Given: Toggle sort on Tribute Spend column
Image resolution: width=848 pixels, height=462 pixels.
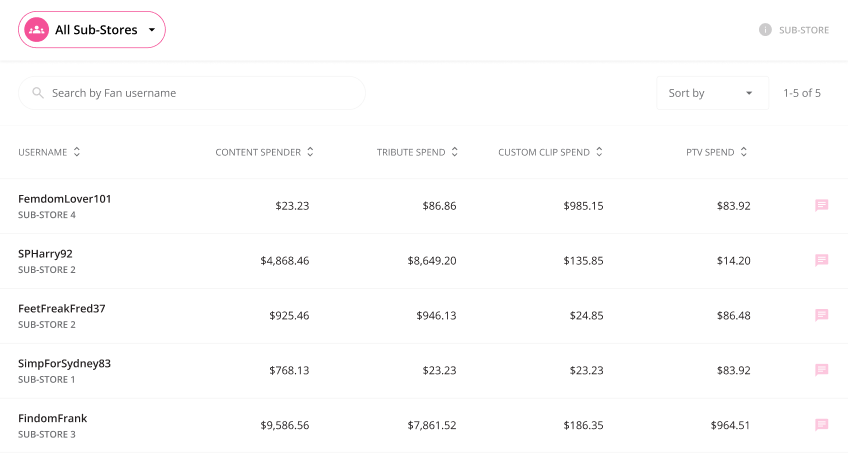Looking at the screenshot, I should point(455,152).
